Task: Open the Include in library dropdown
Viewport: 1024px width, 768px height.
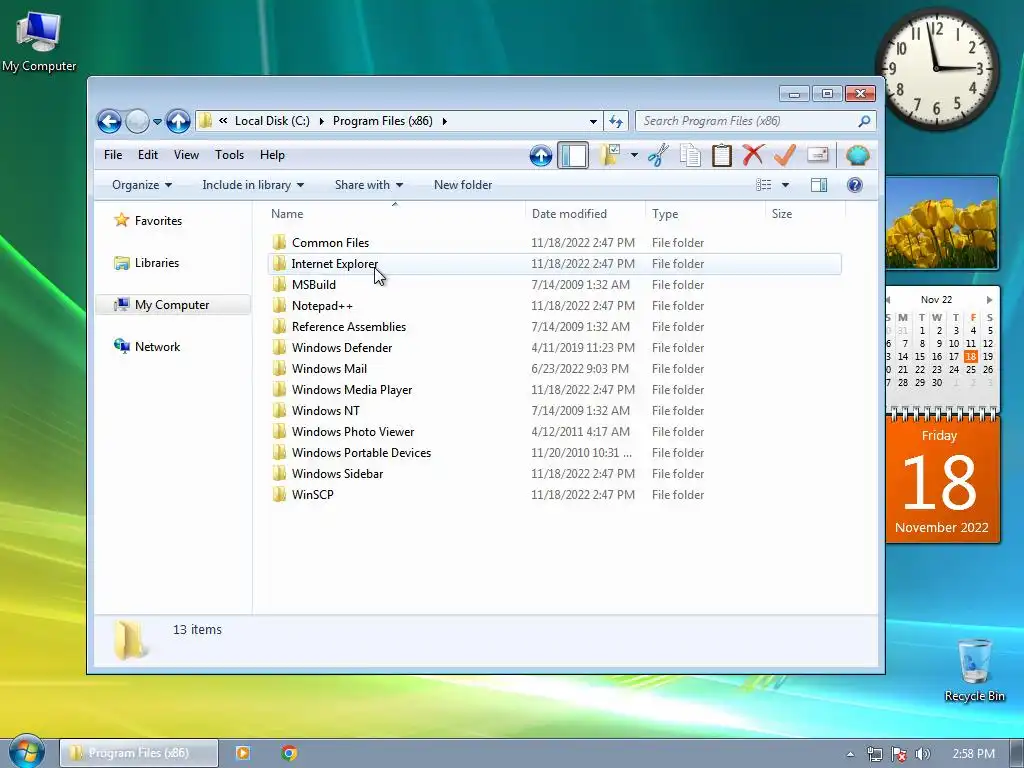Action: [253, 185]
